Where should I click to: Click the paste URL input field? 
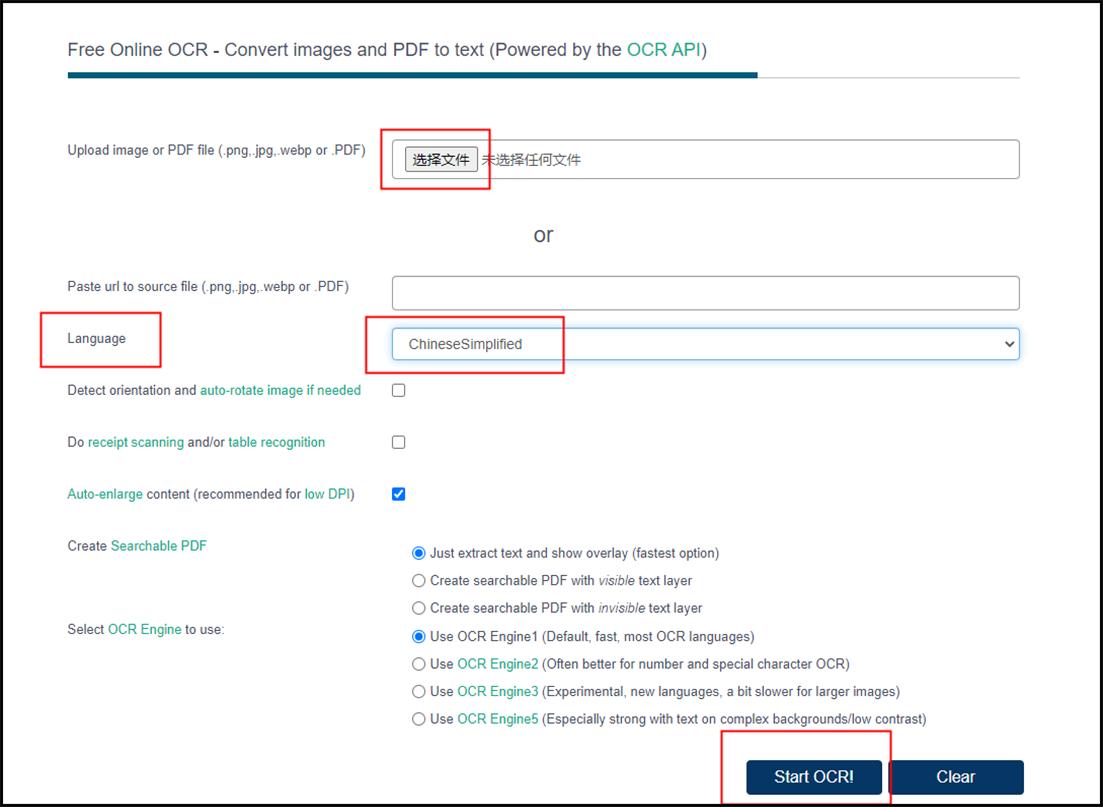(705, 293)
